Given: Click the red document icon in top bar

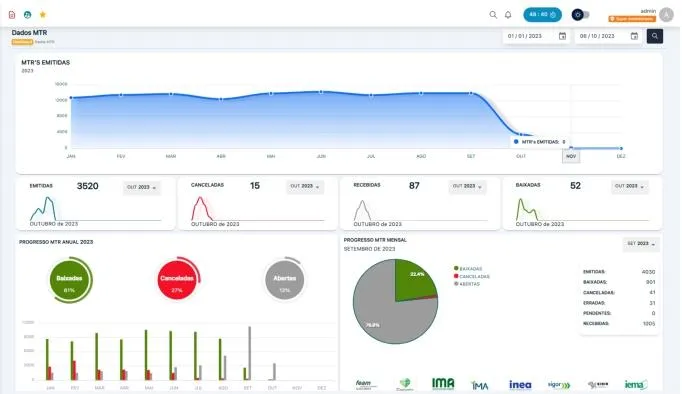Looking at the screenshot, I should [12, 15].
